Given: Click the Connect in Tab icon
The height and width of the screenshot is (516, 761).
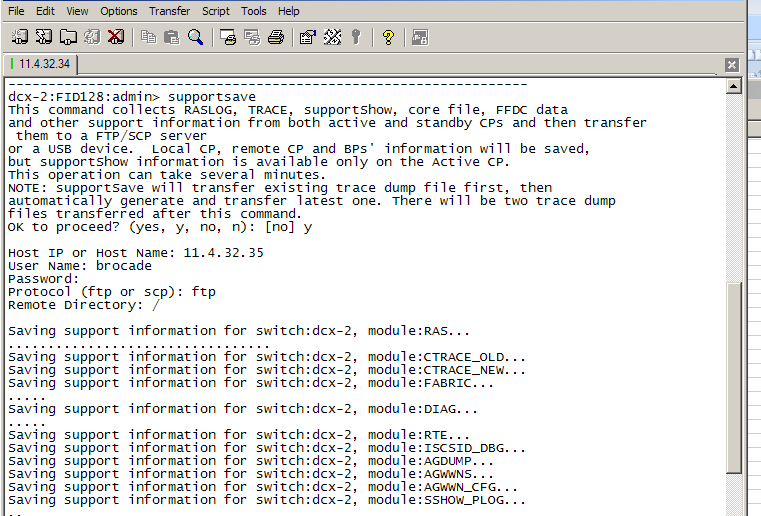Looking at the screenshot, I should click(68, 37).
